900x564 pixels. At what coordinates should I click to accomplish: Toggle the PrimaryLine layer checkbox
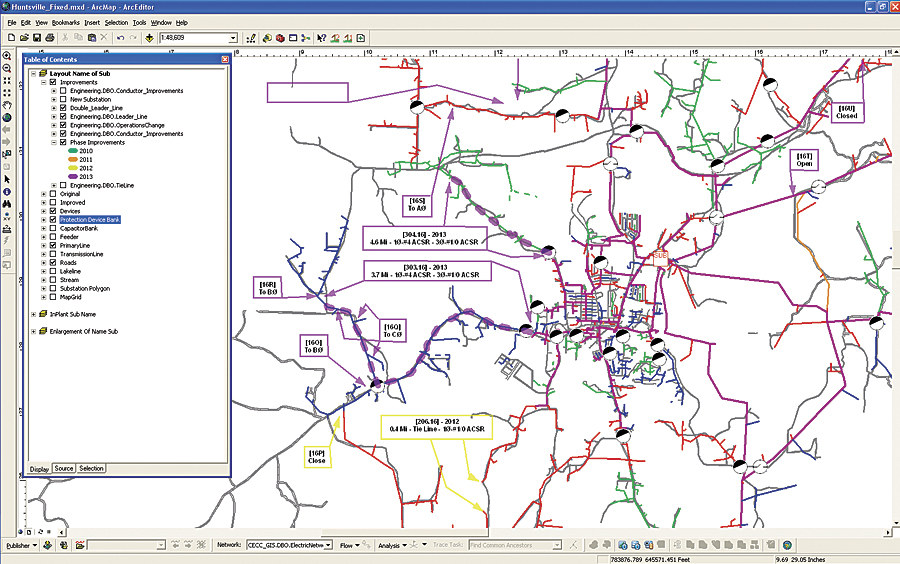[51, 245]
